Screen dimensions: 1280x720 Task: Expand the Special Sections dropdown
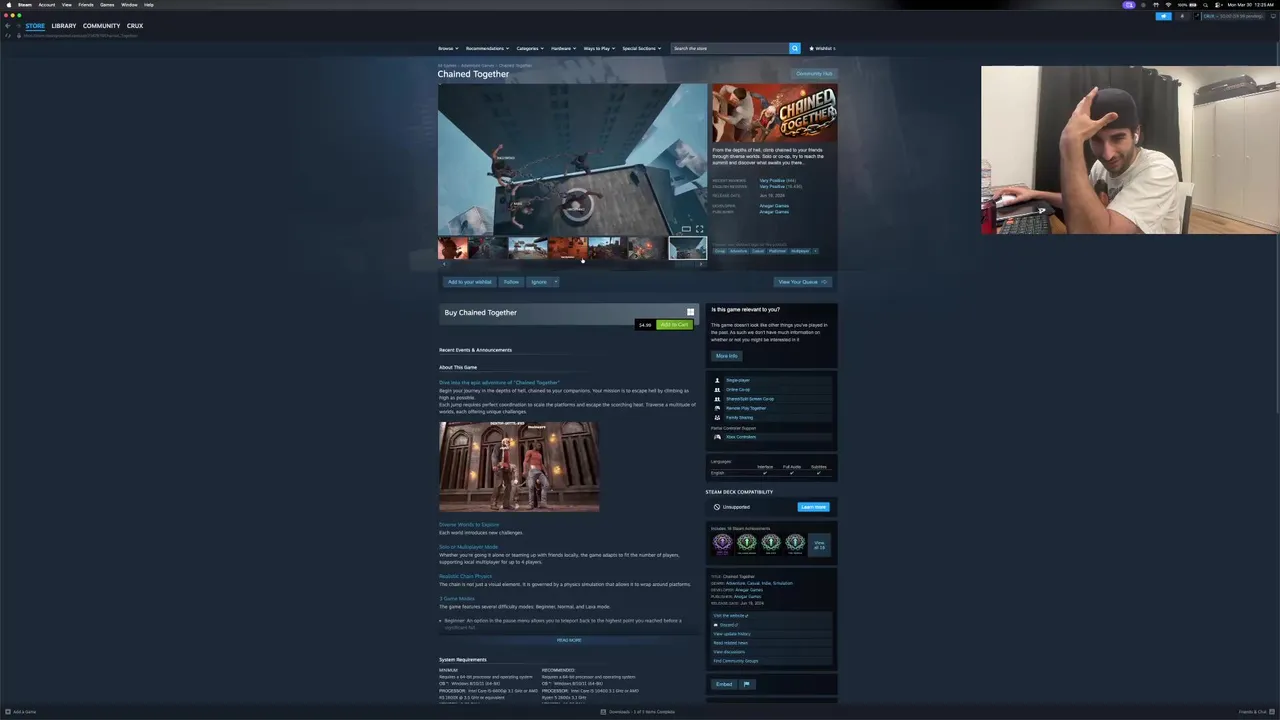click(x=641, y=48)
